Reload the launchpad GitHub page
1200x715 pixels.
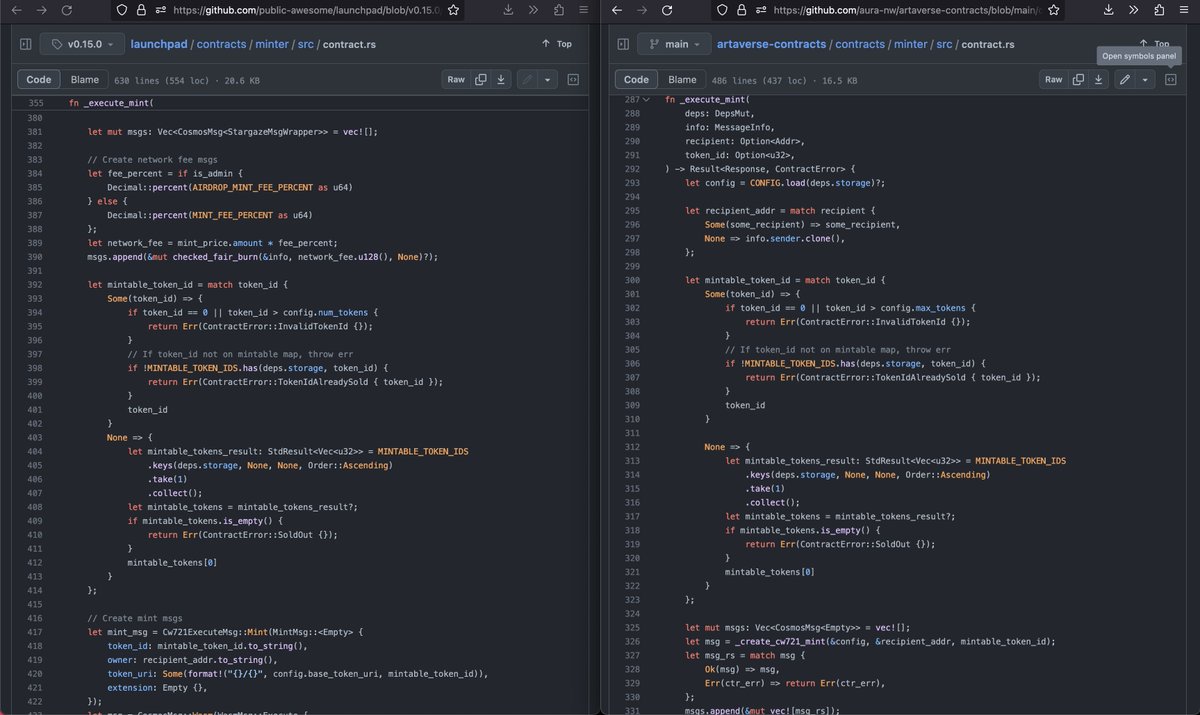(x=67, y=10)
